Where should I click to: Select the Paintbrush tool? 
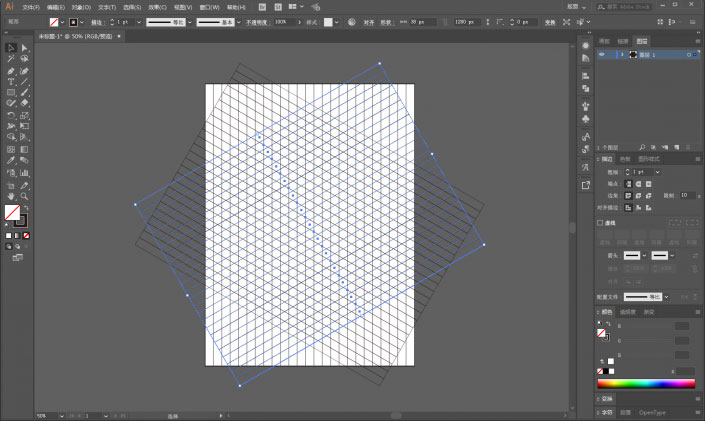point(24,93)
